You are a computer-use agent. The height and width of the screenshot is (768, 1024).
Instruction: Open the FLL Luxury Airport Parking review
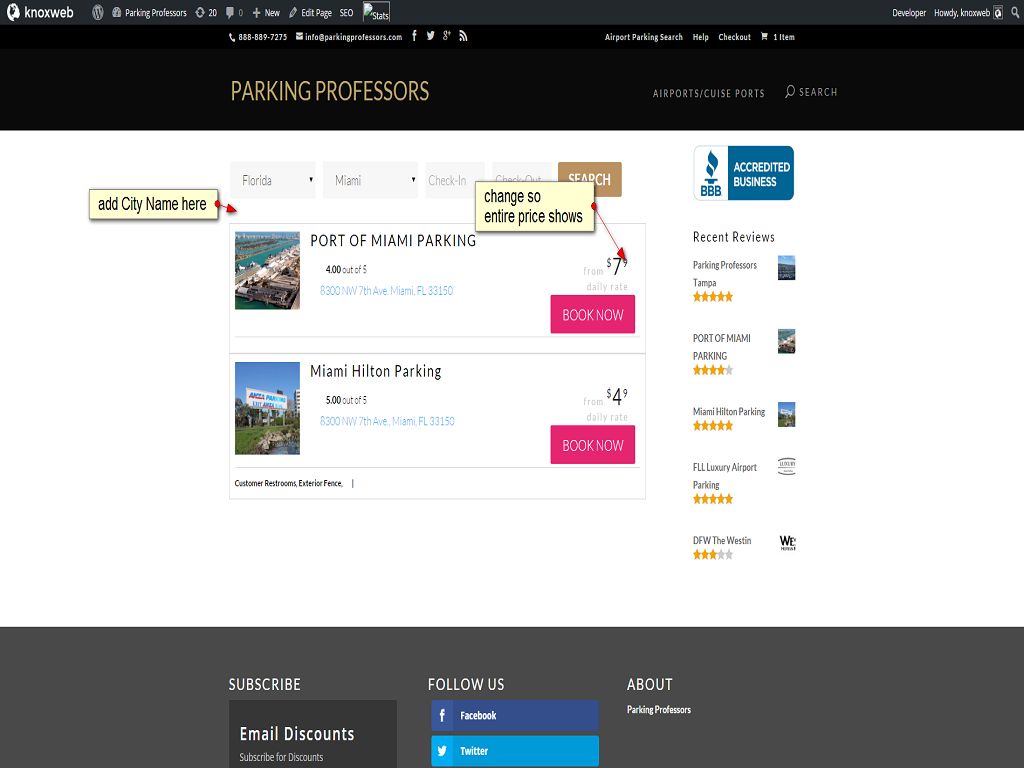pos(724,476)
